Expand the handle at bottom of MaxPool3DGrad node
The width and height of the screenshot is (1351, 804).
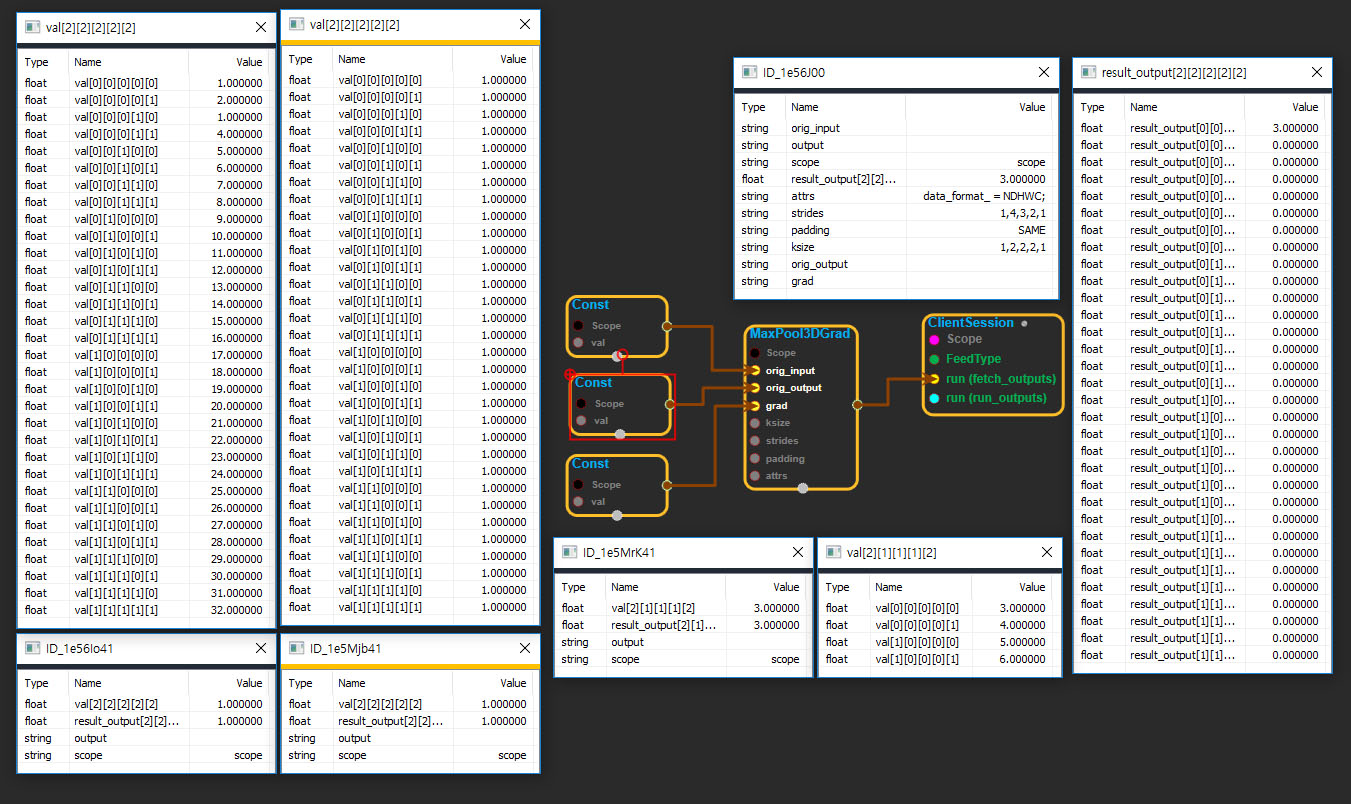pos(803,489)
